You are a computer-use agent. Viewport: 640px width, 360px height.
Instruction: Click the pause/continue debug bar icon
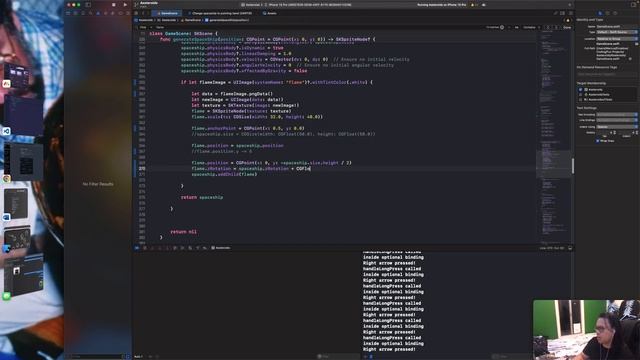click(152, 248)
